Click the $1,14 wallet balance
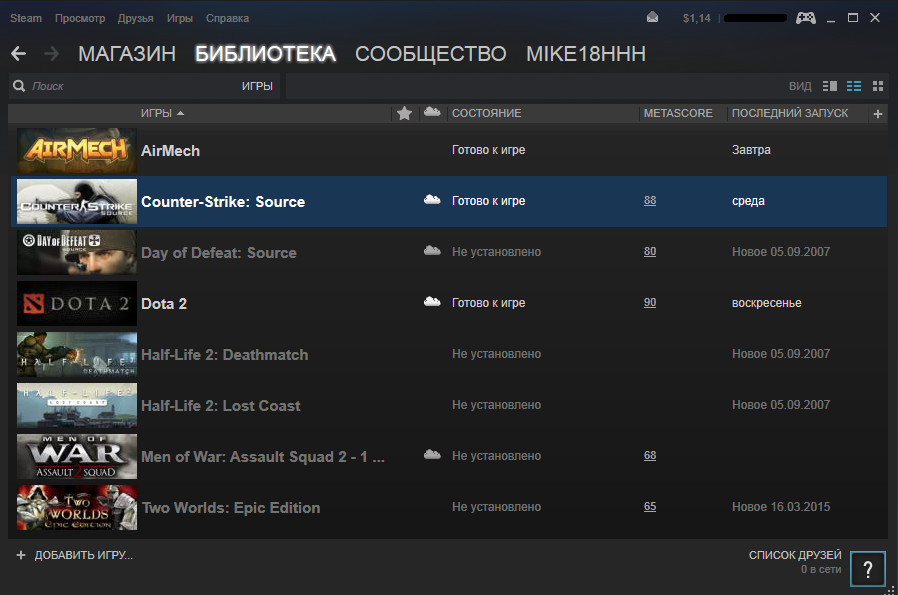Viewport: 898px width, 595px height. (696, 18)
